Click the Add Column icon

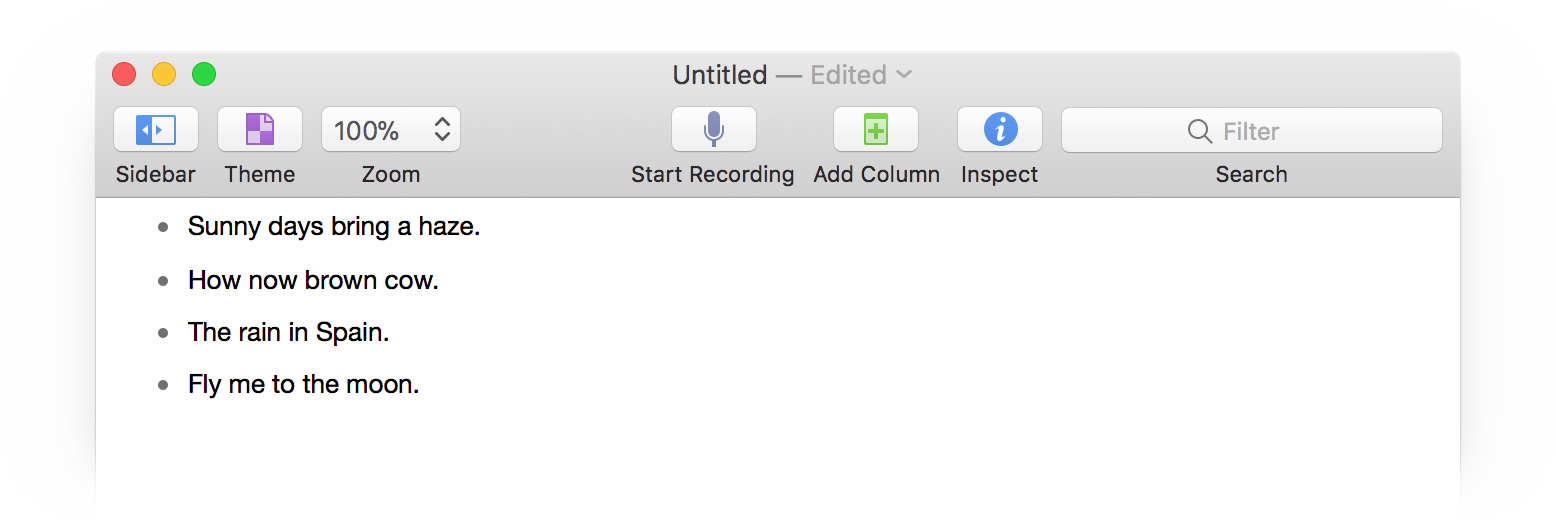(876, 130)
